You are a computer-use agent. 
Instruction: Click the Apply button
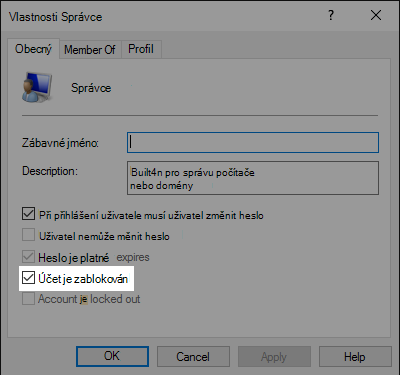click(274, 357)
